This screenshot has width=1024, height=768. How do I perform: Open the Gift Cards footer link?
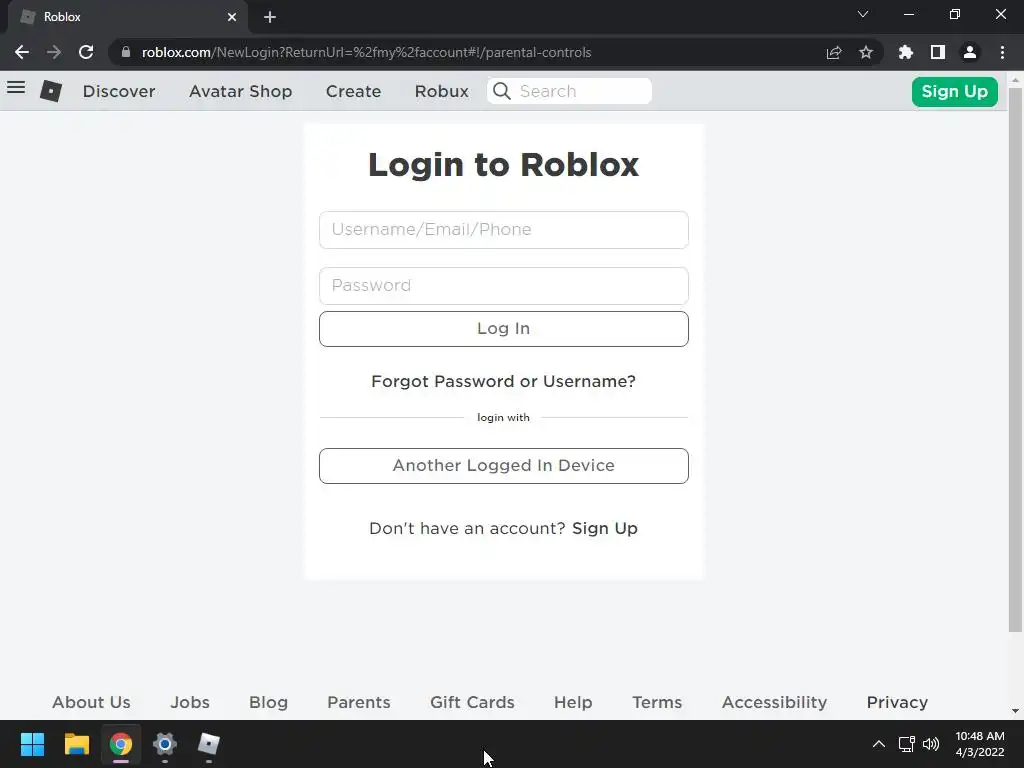click(x=472, y=702)
